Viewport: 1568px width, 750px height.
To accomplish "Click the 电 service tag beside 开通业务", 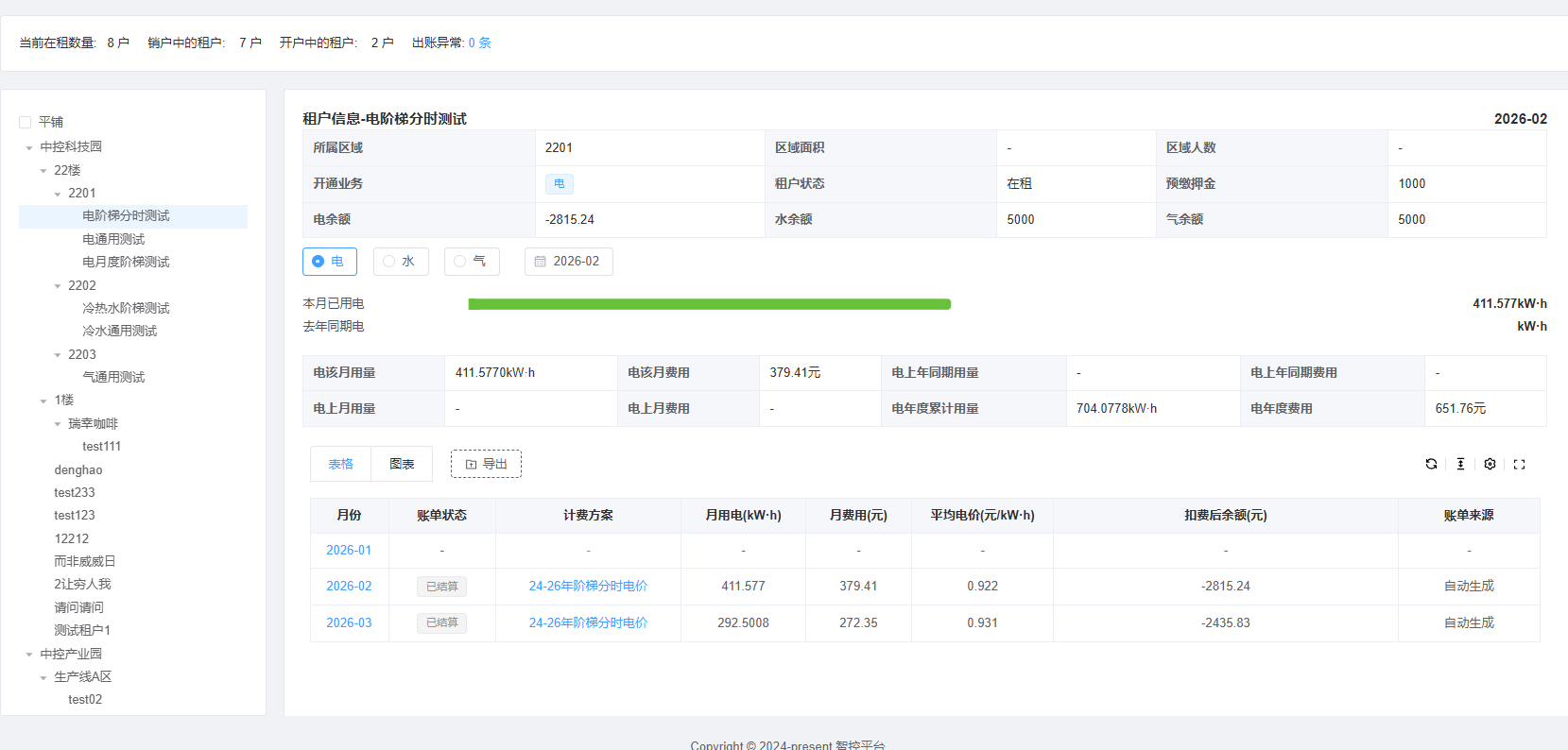I will pos(560,184).
